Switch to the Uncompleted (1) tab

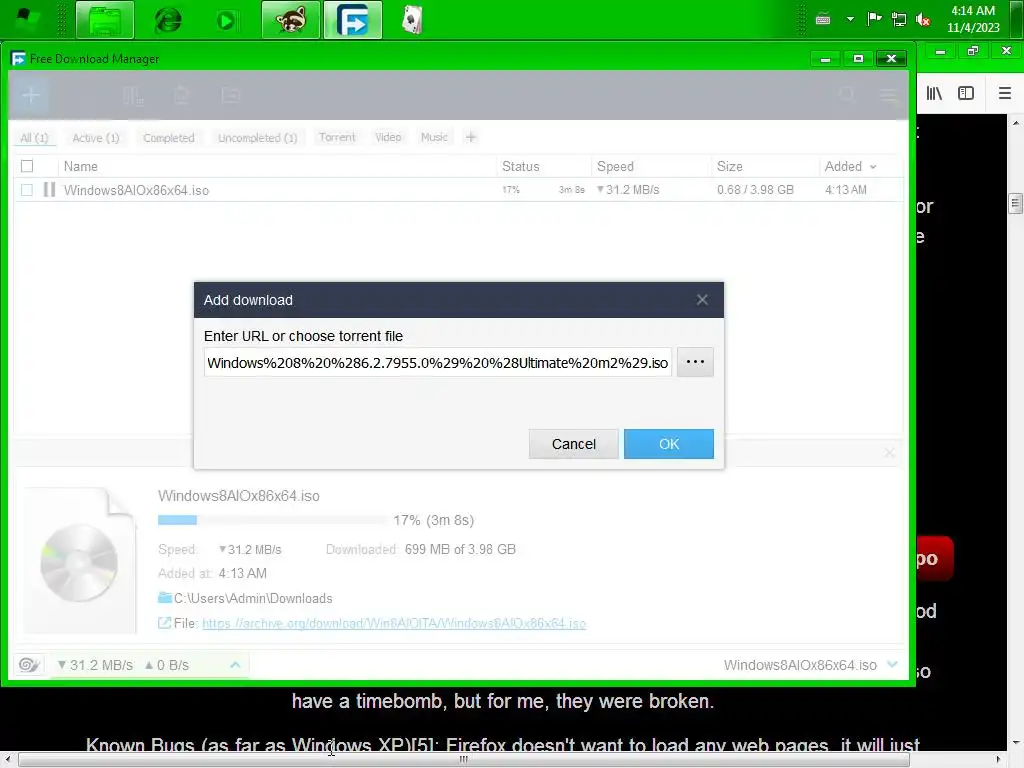257,138
